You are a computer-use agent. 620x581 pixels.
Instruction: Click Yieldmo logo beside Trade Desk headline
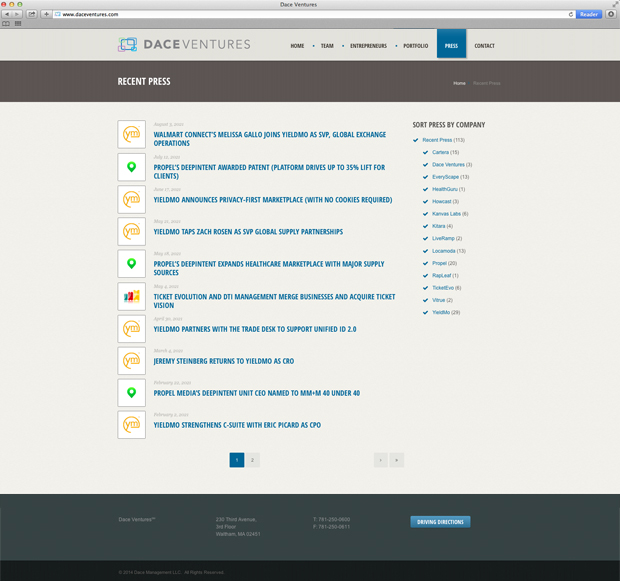[132, 329]
